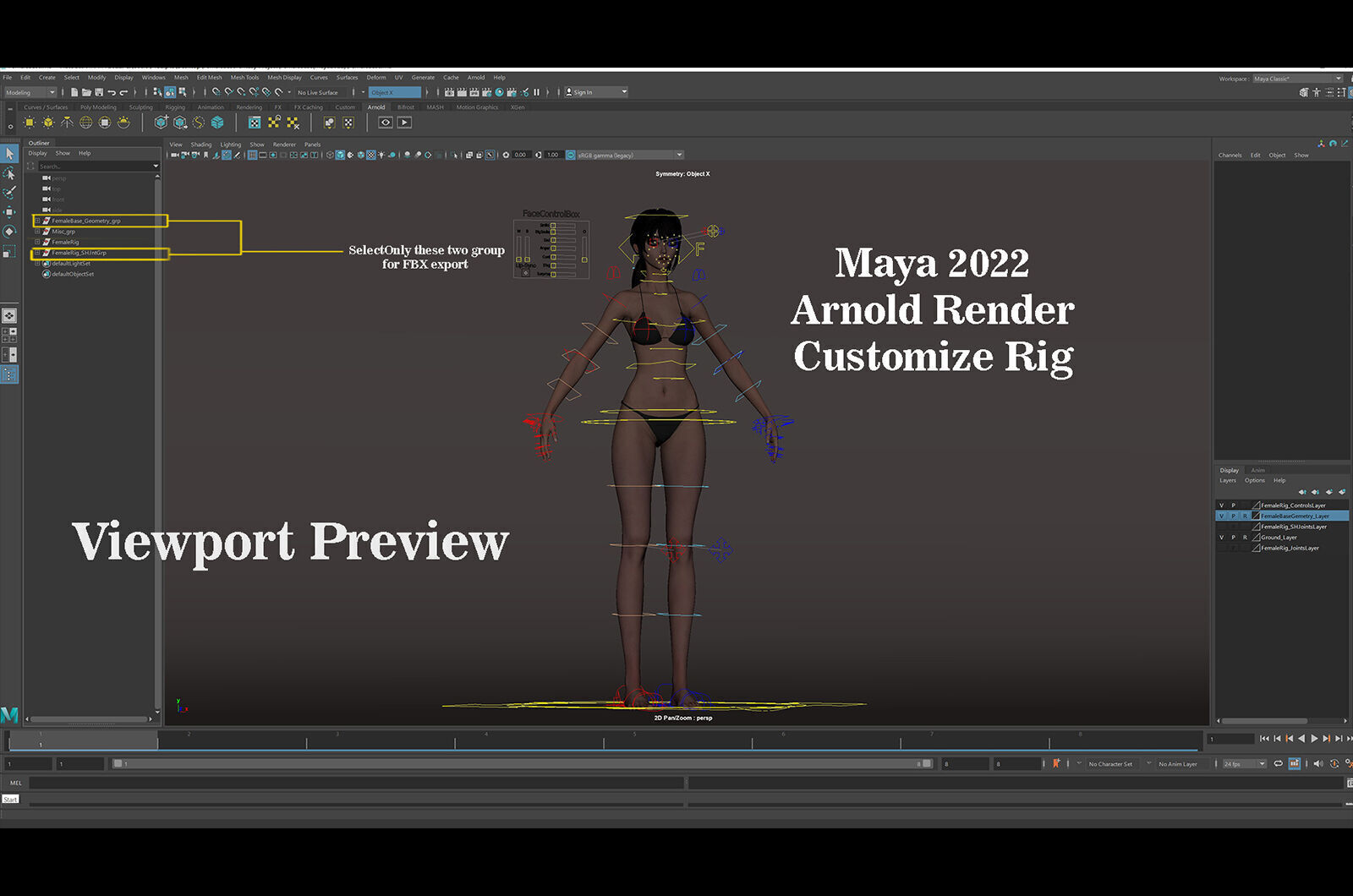
Task: Create Arnold Physical Sky shelf icon
Action: [123, 123]
